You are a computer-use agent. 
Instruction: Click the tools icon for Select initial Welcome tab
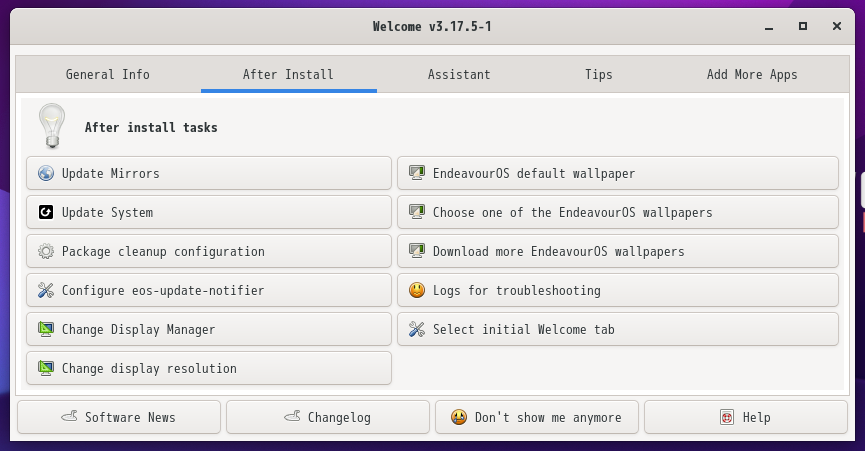click(x=417, y=330)
